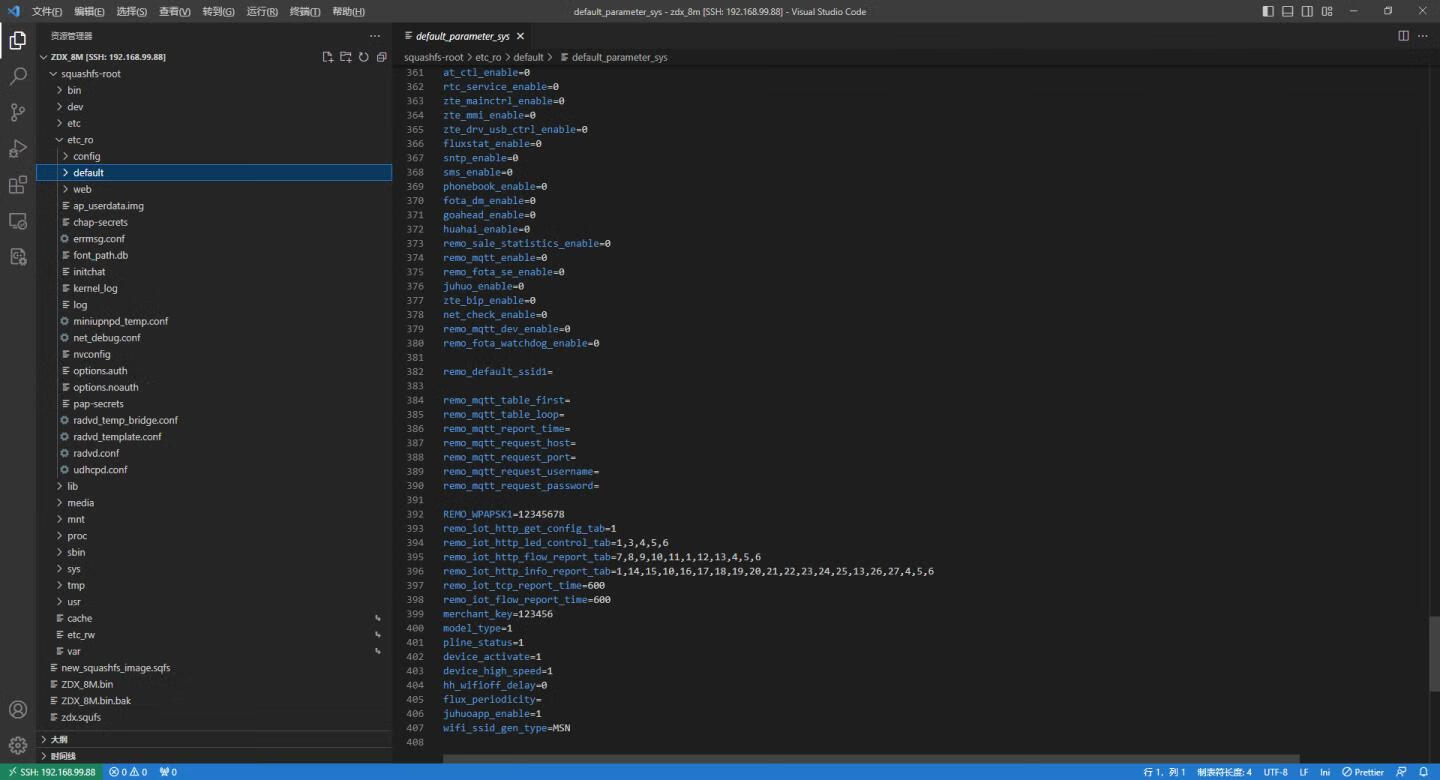This screenshot has height=780, width=1440.
Task: Click etc_ro breadcrumb segment
Action: tap(488, 57)
